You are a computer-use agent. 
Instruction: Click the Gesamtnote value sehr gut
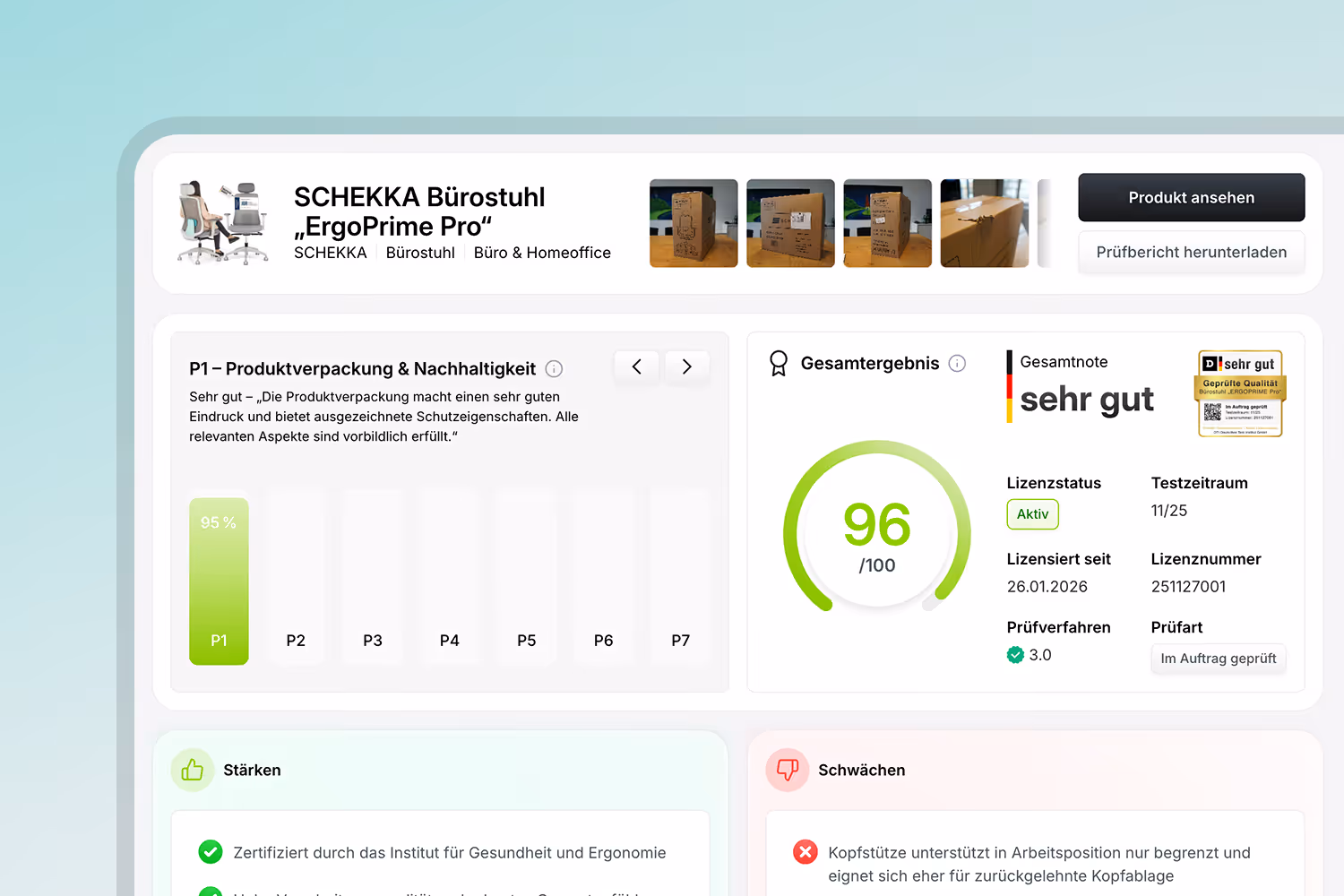pos(1087,400)
